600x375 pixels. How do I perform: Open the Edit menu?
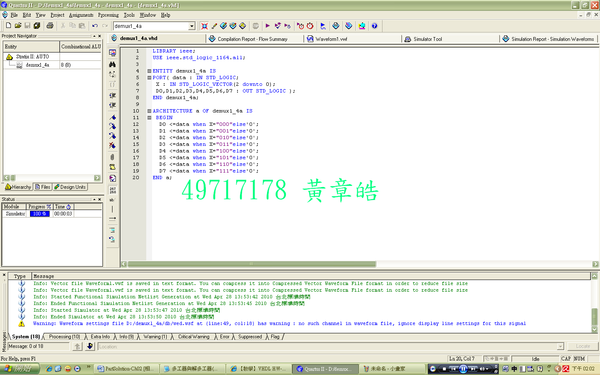click(27, 15)
